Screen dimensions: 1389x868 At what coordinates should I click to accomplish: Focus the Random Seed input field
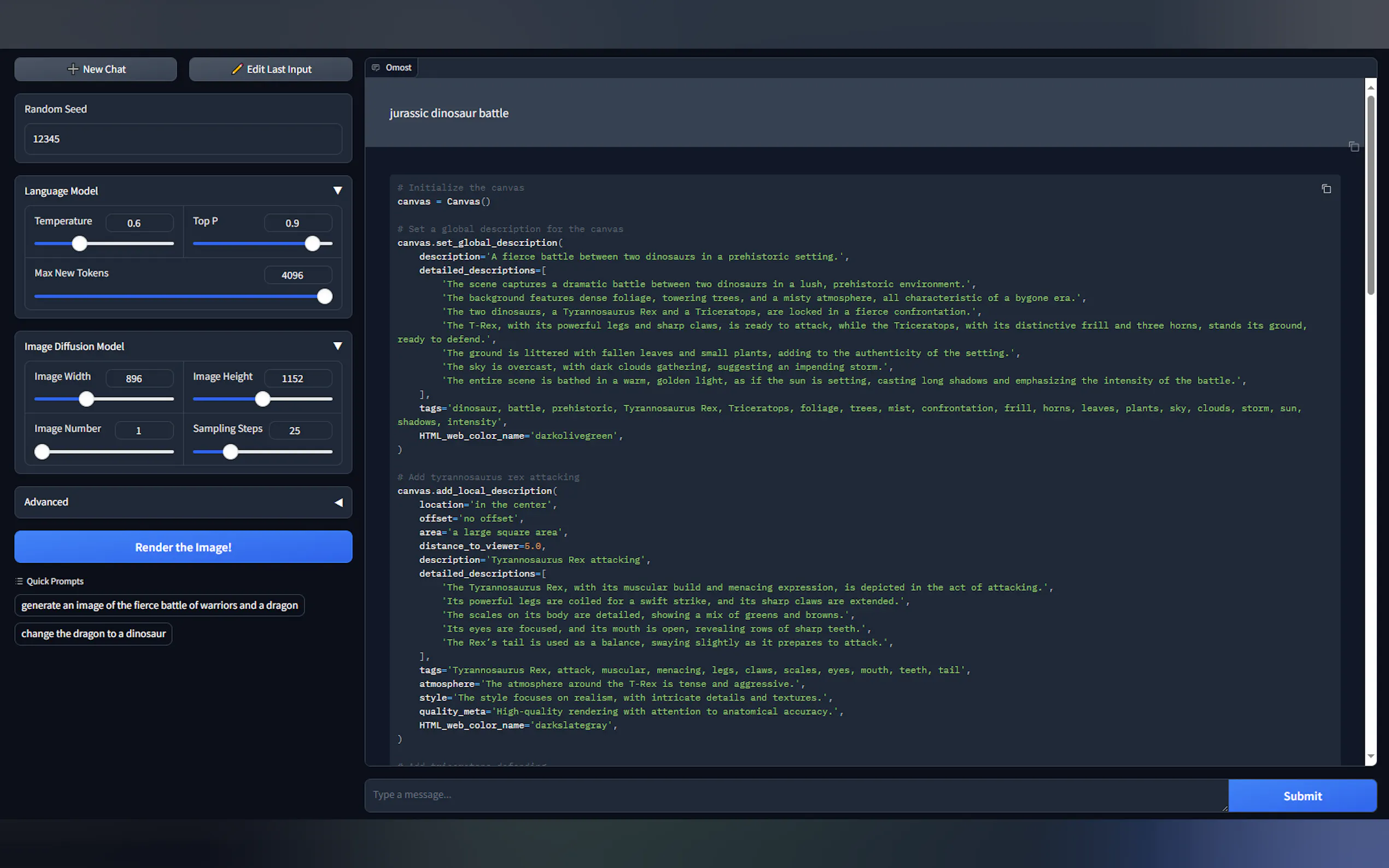tap(183, 139)
